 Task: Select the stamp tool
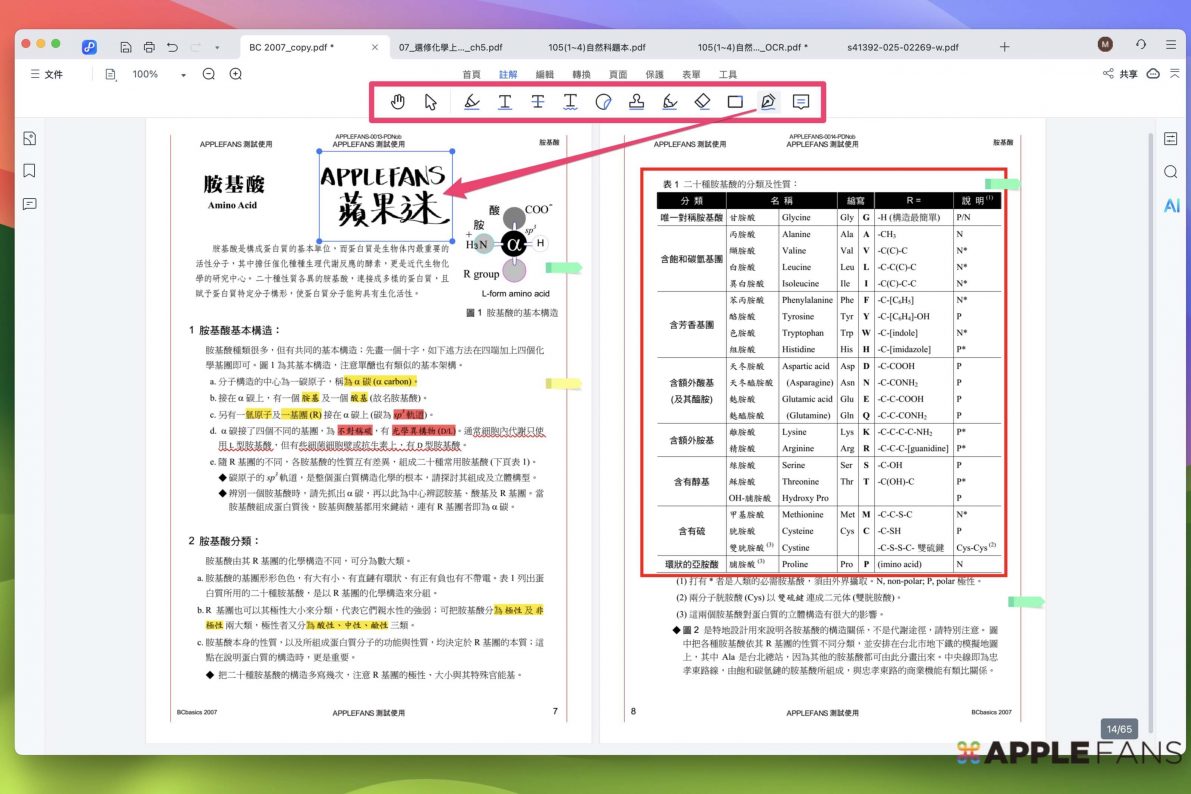click(635, 102)
